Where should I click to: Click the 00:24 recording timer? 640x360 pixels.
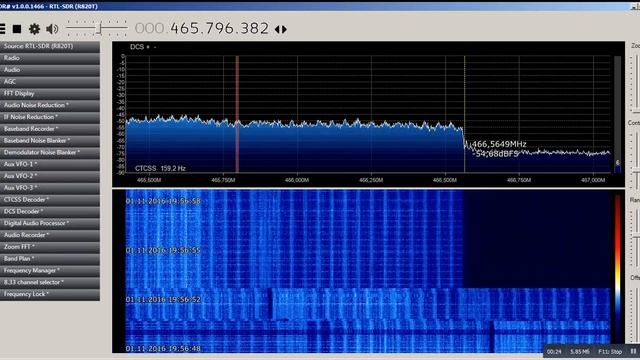554,351
